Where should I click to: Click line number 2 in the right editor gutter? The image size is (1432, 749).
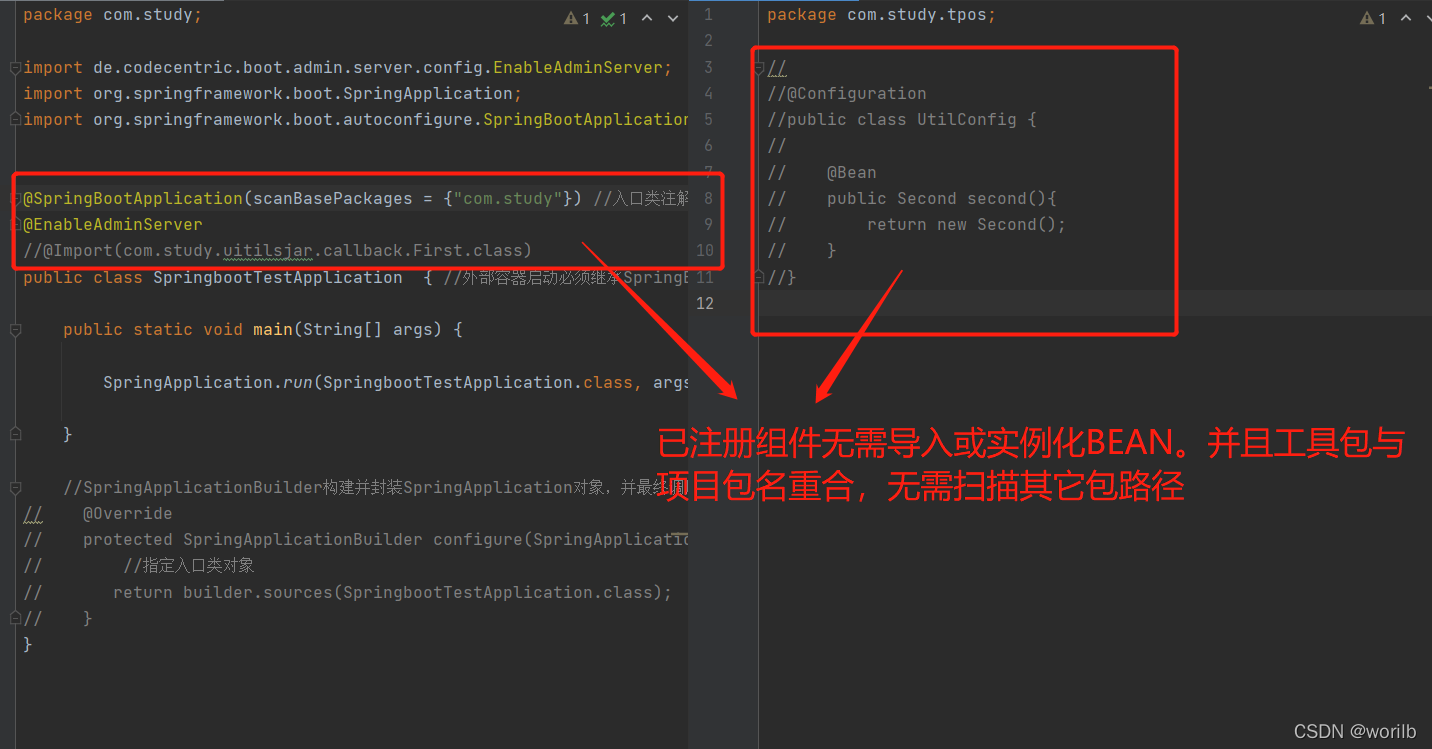coord(708,41)
